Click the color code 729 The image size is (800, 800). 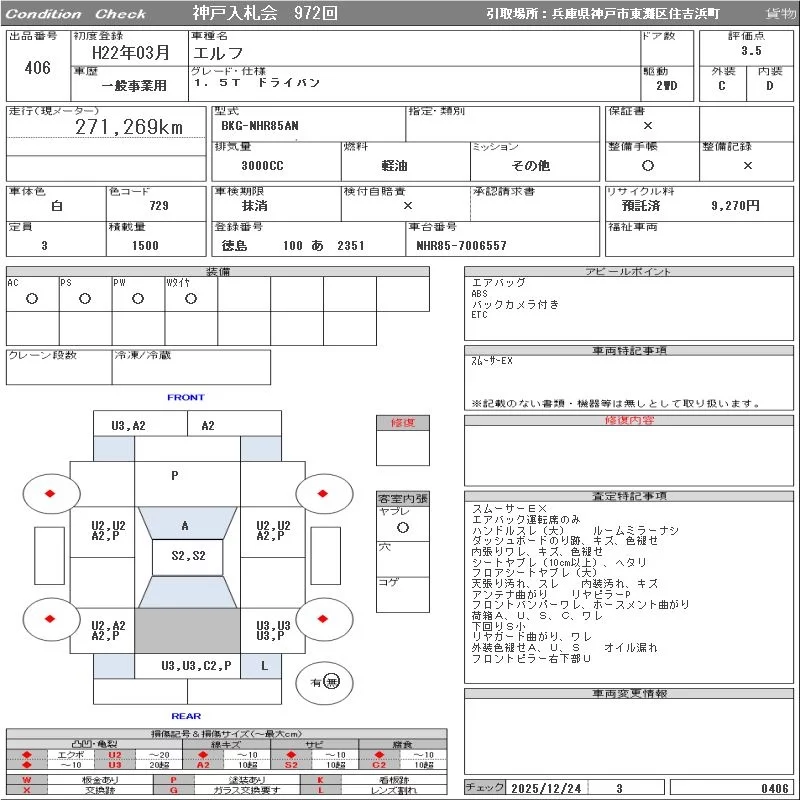pos(159,206)
